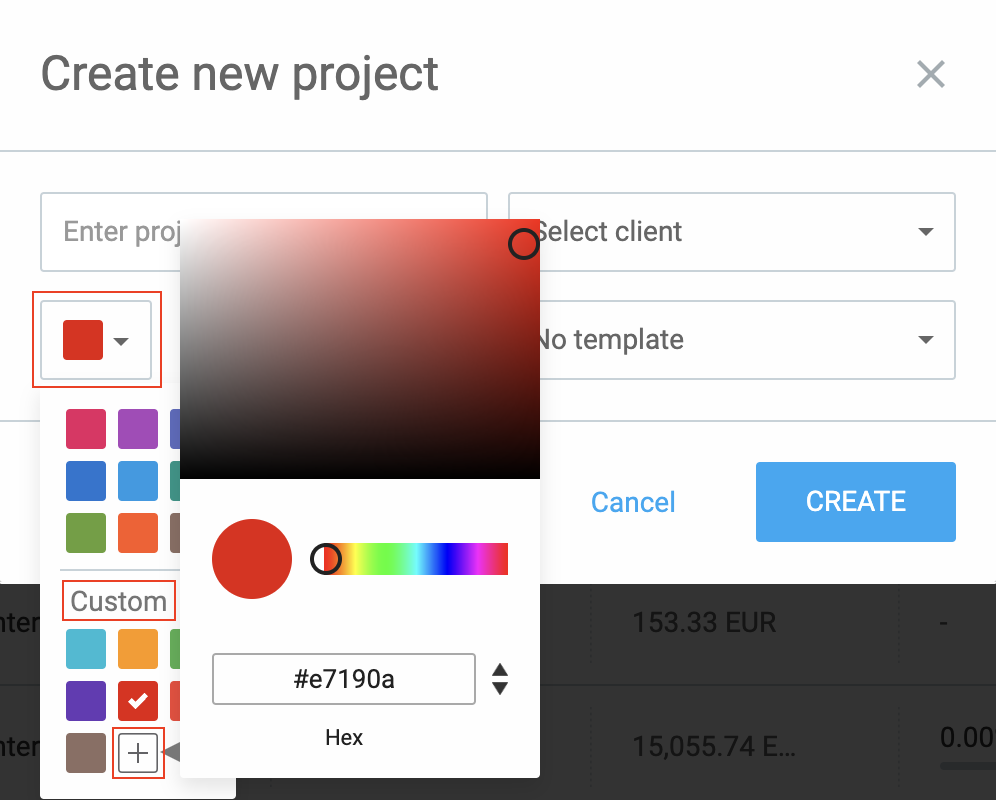Choose the orange custom color swatch
996x800 pixels.
138,648
